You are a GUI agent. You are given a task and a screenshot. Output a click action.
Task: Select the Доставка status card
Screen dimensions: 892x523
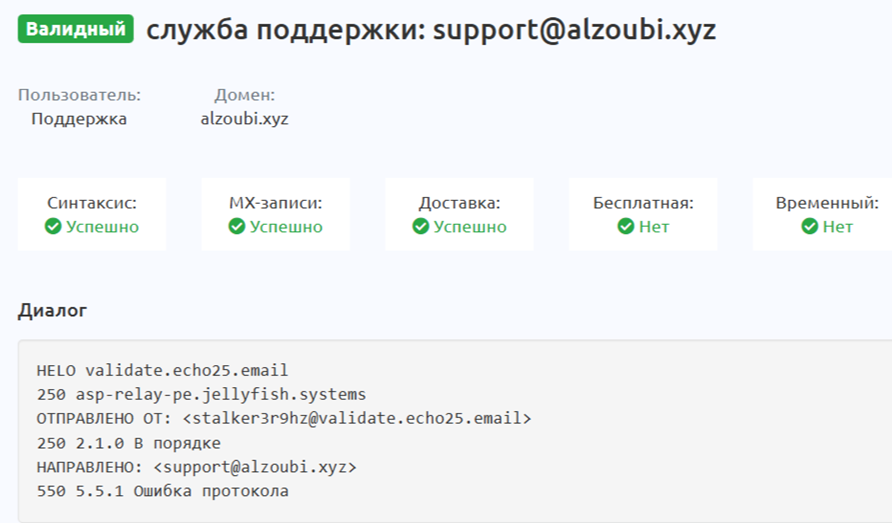460,214
